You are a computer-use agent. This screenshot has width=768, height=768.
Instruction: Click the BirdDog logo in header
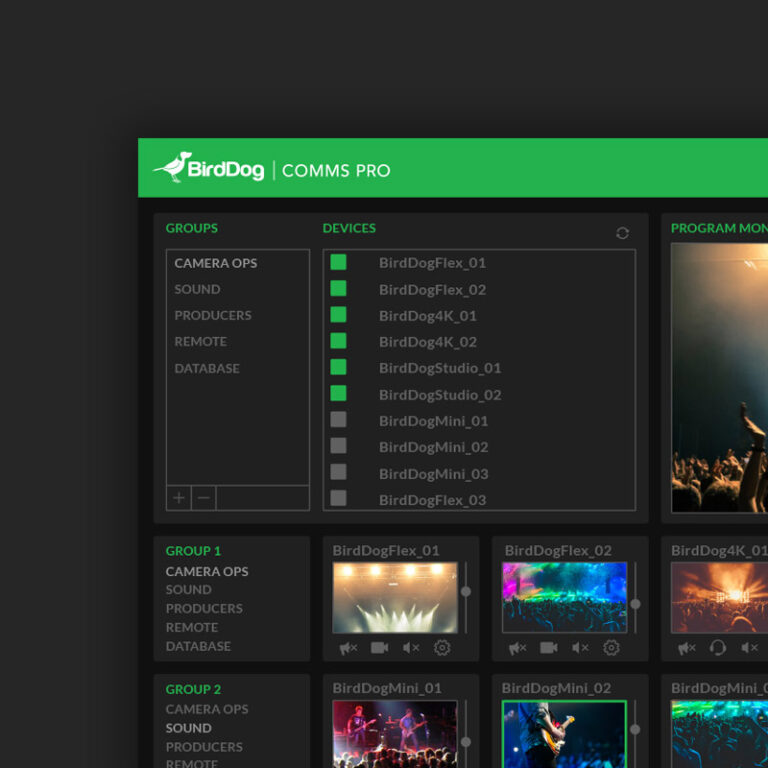tap(209, 168)
